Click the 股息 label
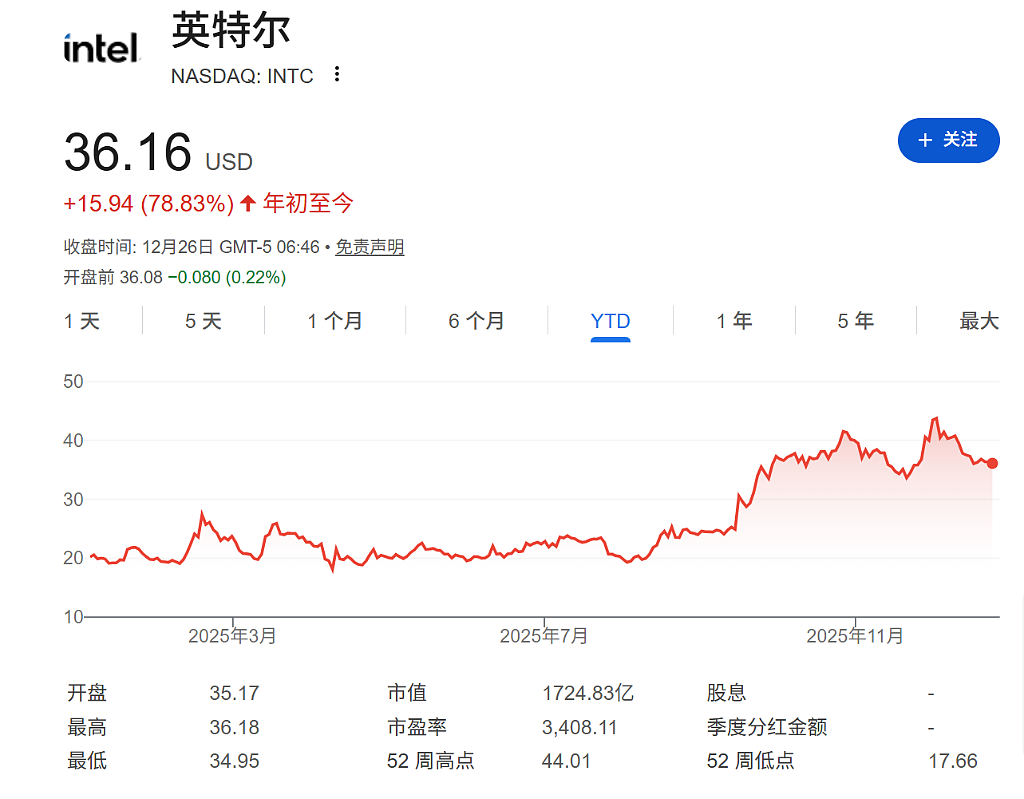The width and height of the screenshot is (1024, 799). (x=726, y=693)
